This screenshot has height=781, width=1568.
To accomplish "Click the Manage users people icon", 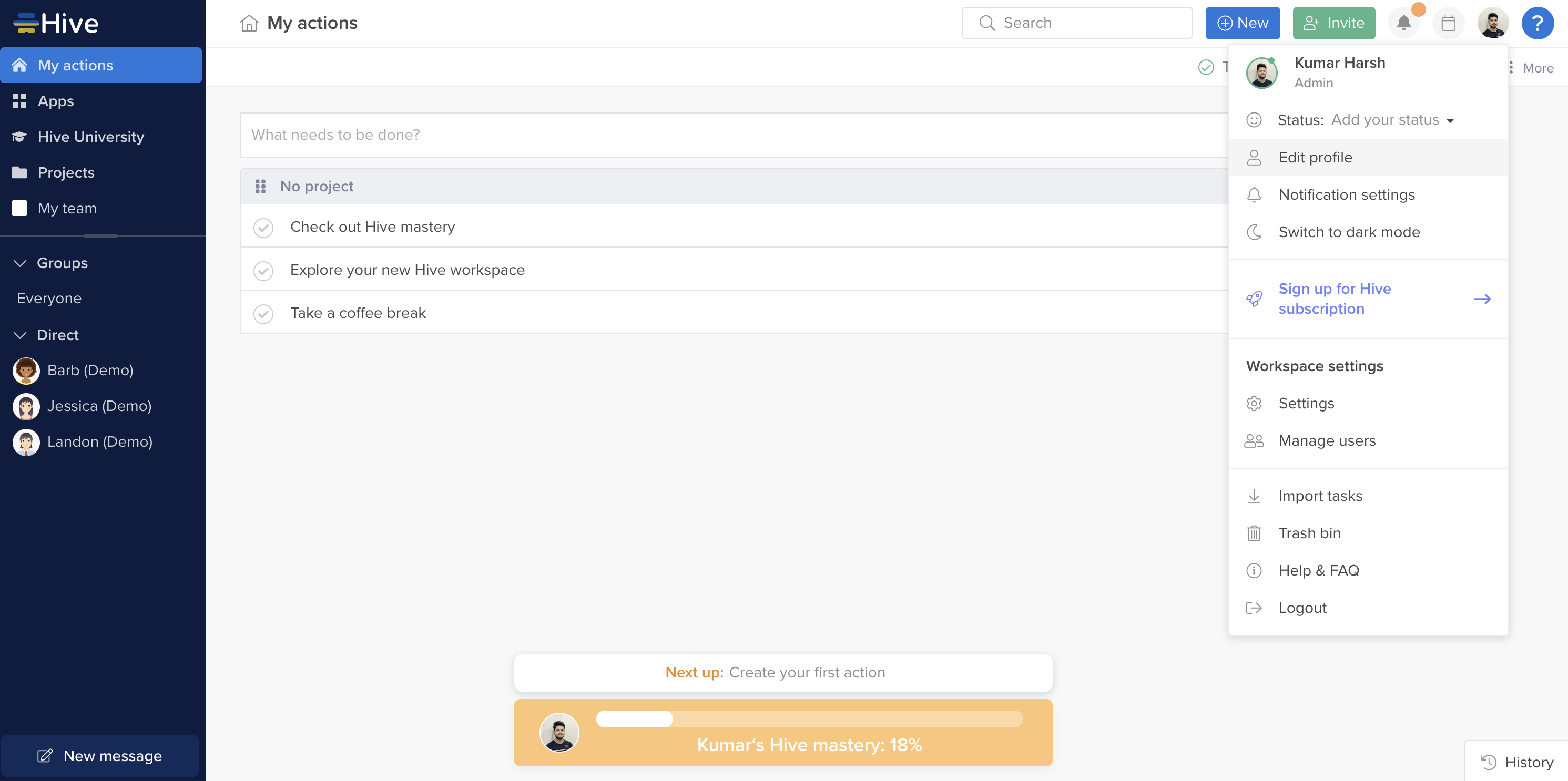I will point(1254,440).
